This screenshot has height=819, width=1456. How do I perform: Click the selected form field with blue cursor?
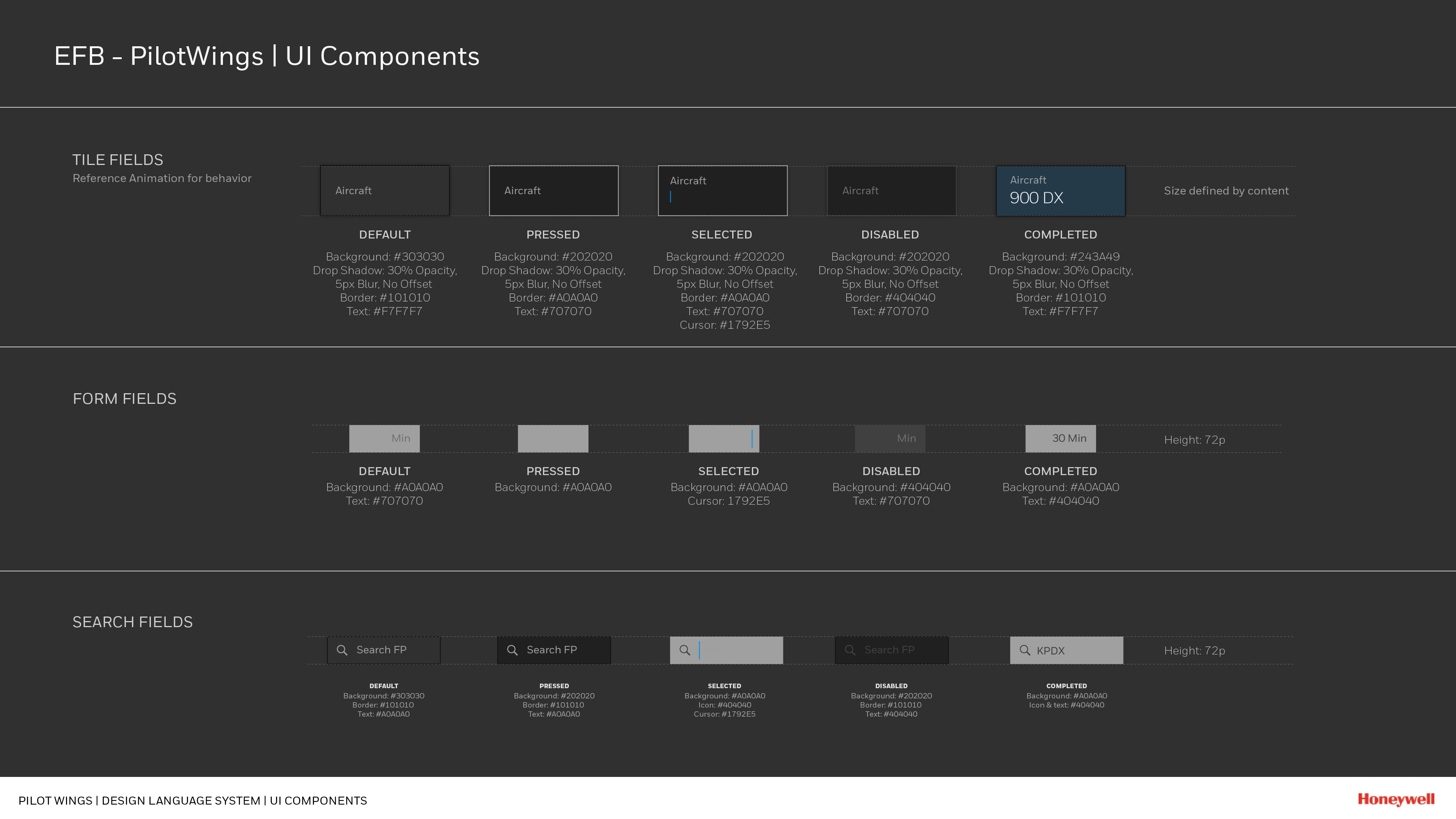tap(723, 439)
